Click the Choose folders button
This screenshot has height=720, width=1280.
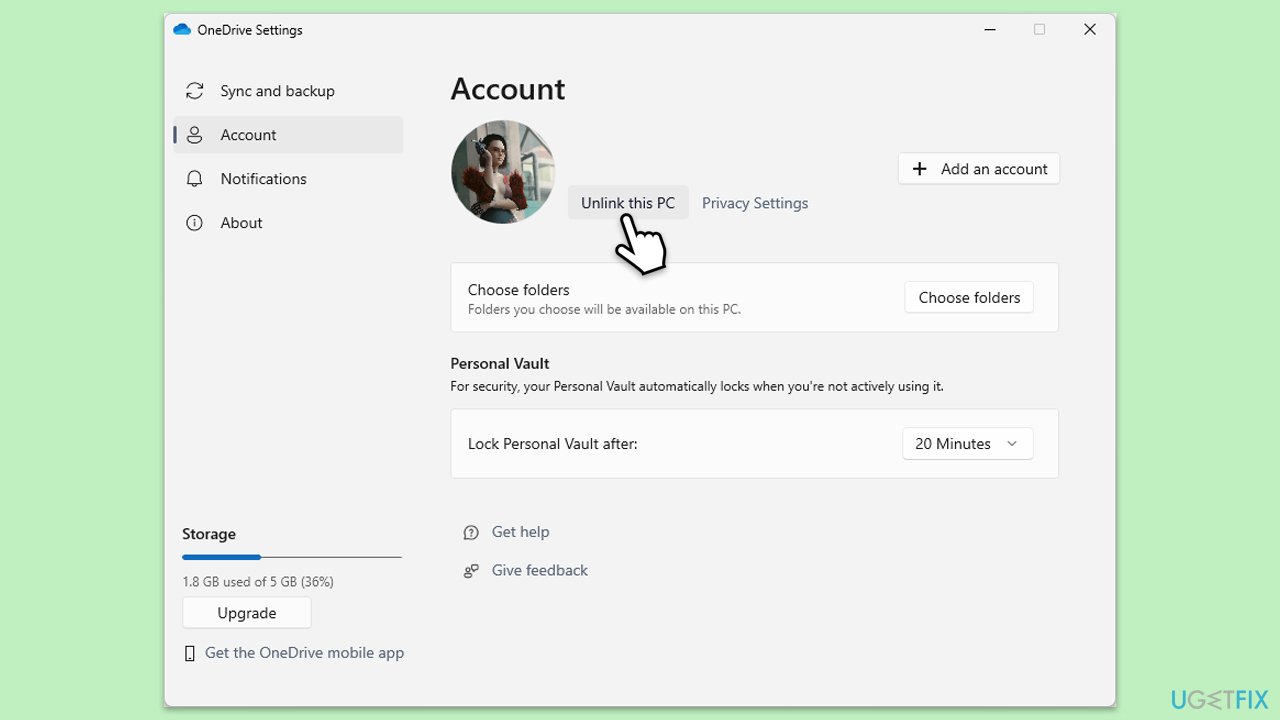[x=969, y=297]
